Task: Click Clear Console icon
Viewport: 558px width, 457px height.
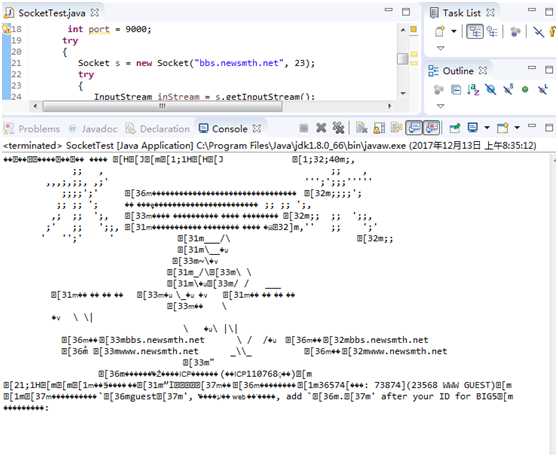Action: [362, 128]
